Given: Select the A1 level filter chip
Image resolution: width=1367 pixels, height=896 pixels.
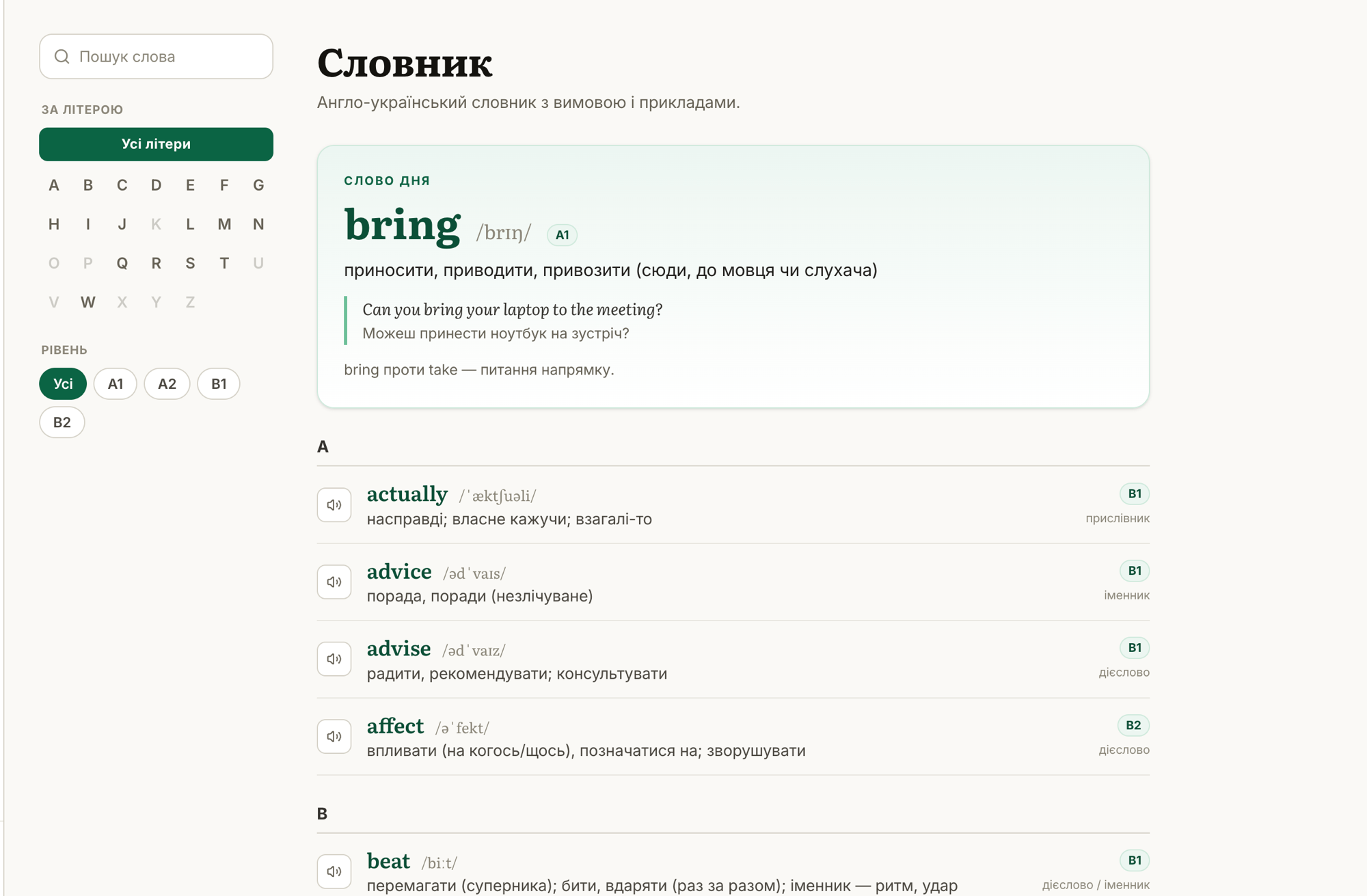Looking at the screenshot, I should coord(116,384).
